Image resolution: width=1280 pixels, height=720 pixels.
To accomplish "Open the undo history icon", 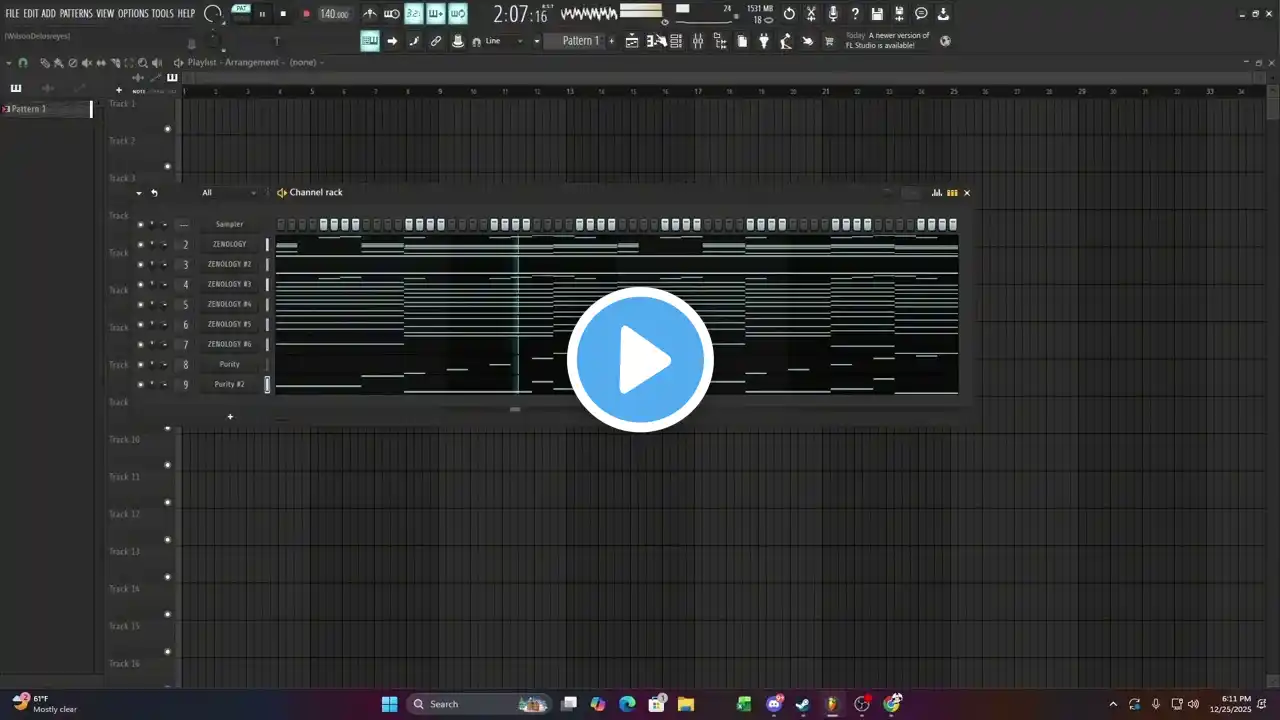I will coord(789,14).
